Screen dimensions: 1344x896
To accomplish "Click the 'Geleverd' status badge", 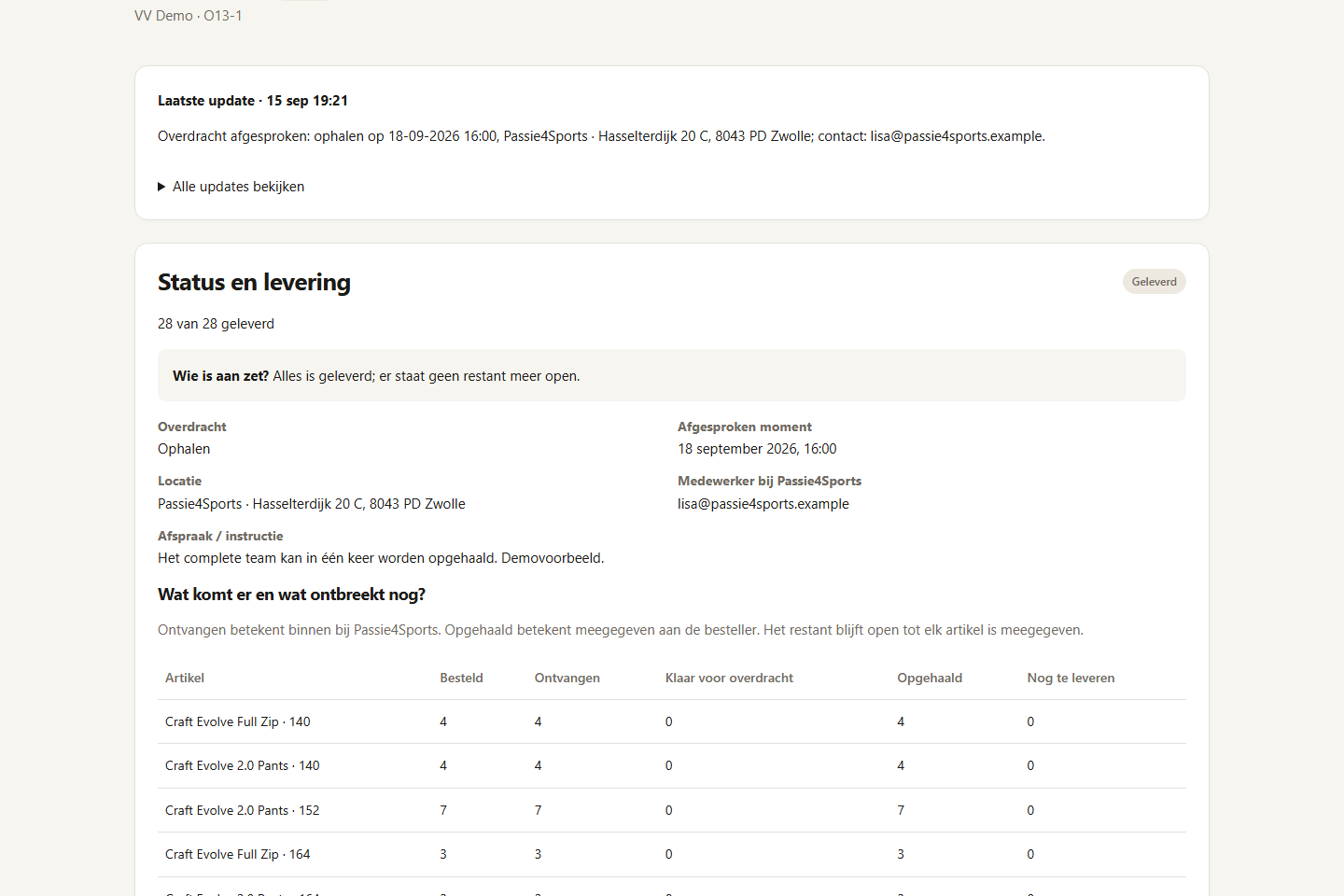I will (x=1154, y=282).
